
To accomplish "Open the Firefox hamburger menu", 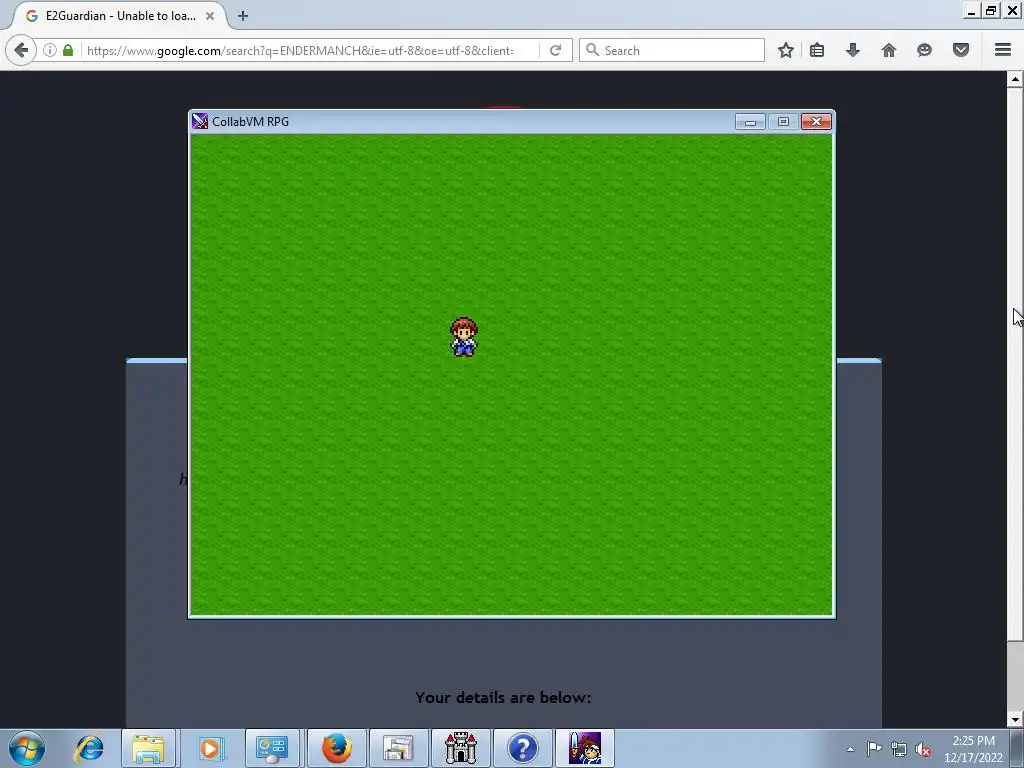I will tap(1003, 50).
